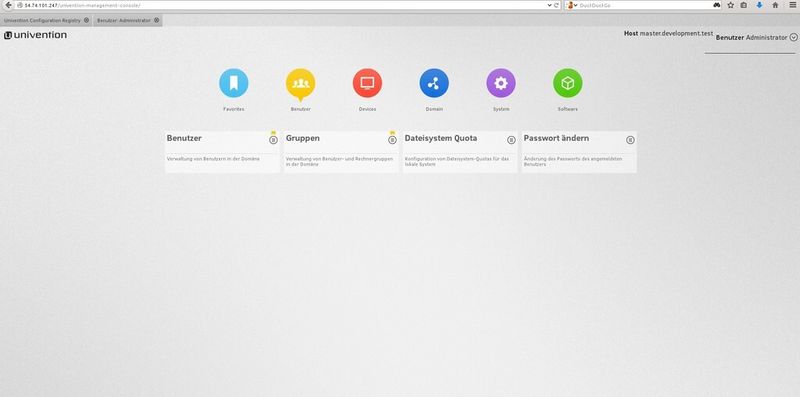Open the purple System category
Screen dimensions: 800x397
tap(501, 83)
